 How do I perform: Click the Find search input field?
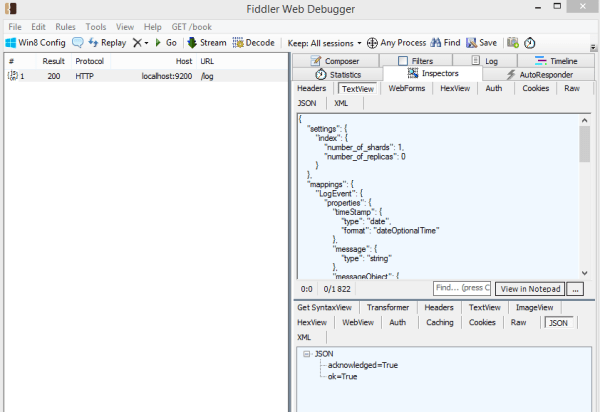click(x=461, y=288)
